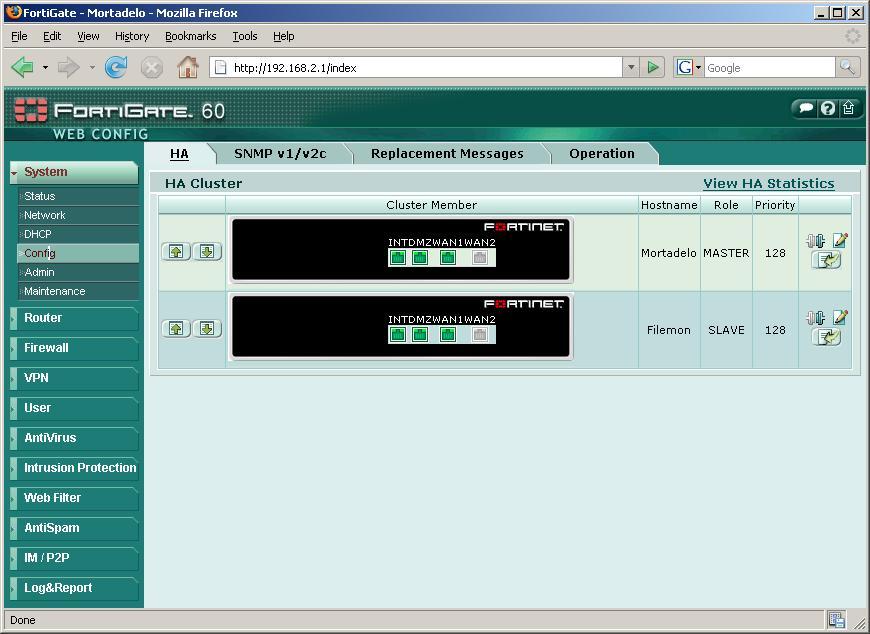This screenshot has height=634, width=870.
Task: Go to the System Status page
Action: (x=78, y=196)
